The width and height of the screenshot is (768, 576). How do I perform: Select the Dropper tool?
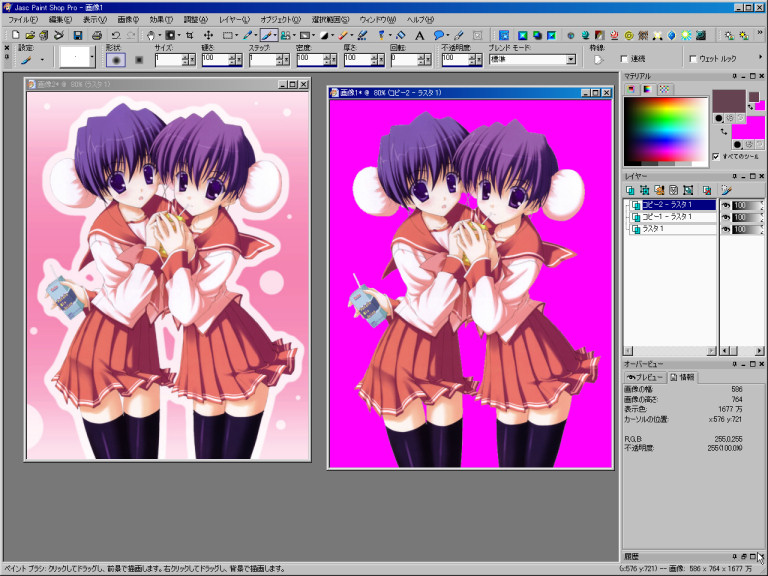(247, 35)
